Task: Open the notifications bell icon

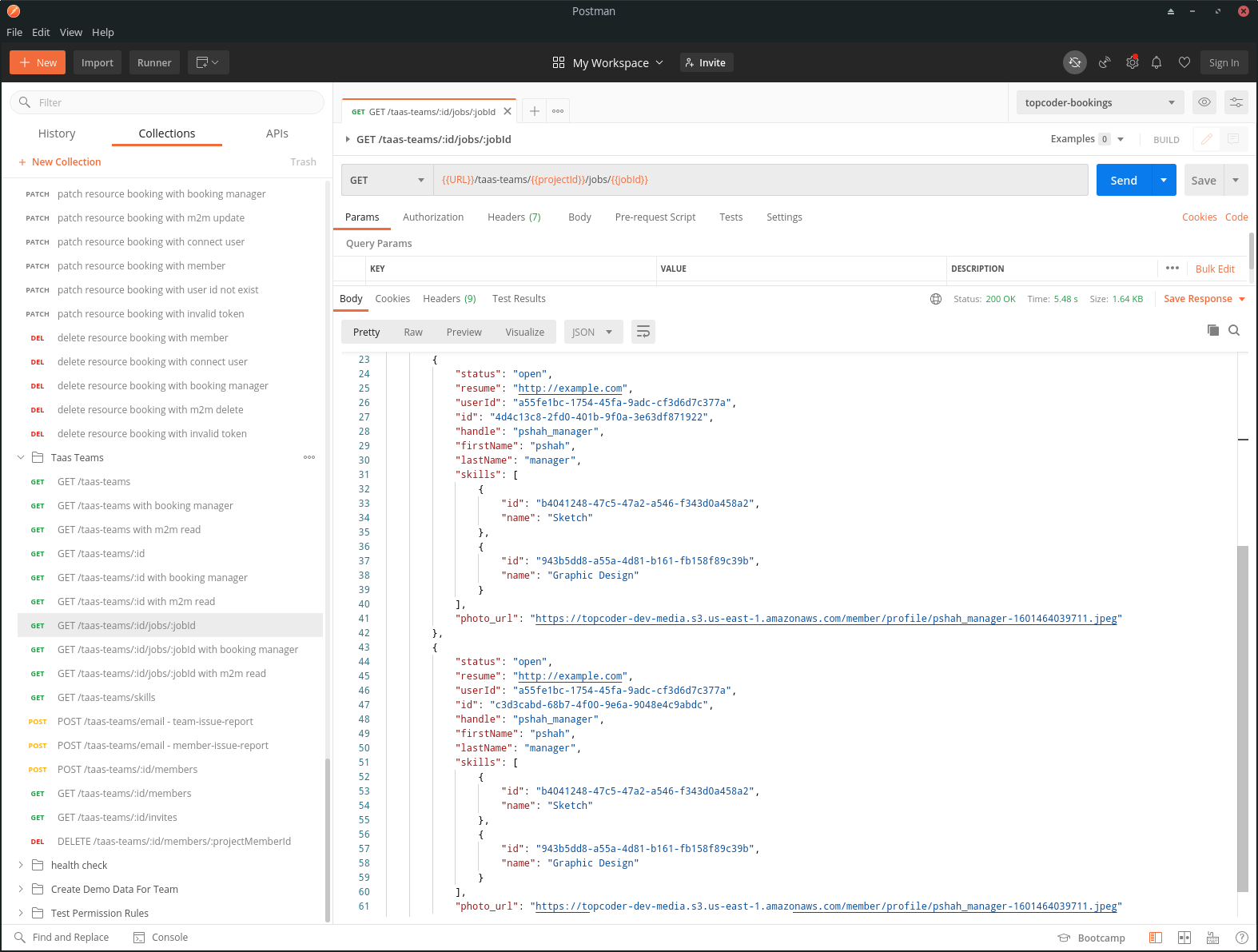Action: (x=1156, y=62)
